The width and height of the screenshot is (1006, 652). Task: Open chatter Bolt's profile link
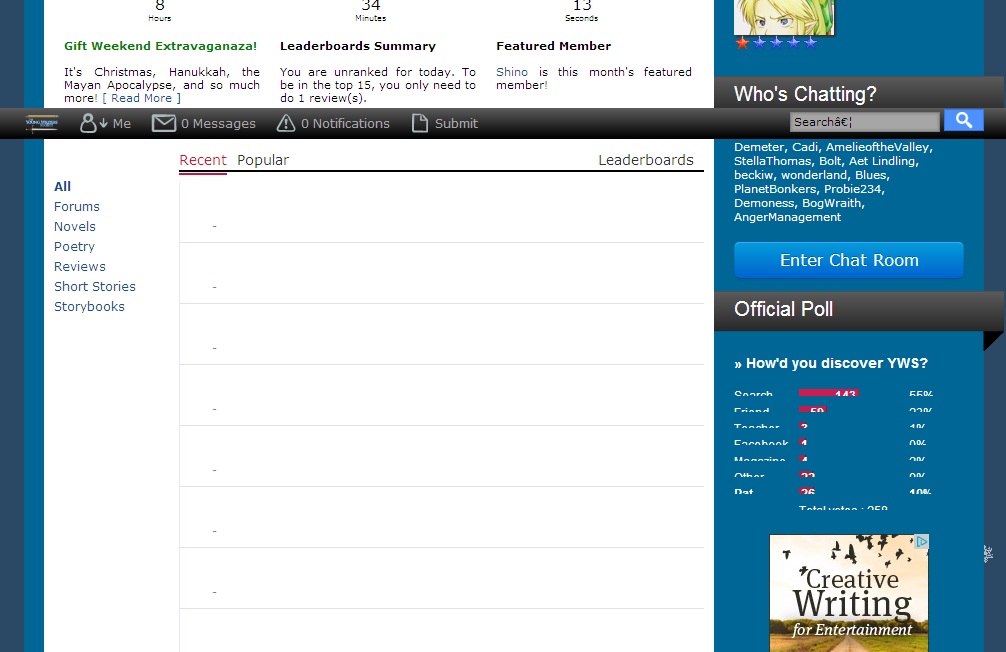point(830,161)
